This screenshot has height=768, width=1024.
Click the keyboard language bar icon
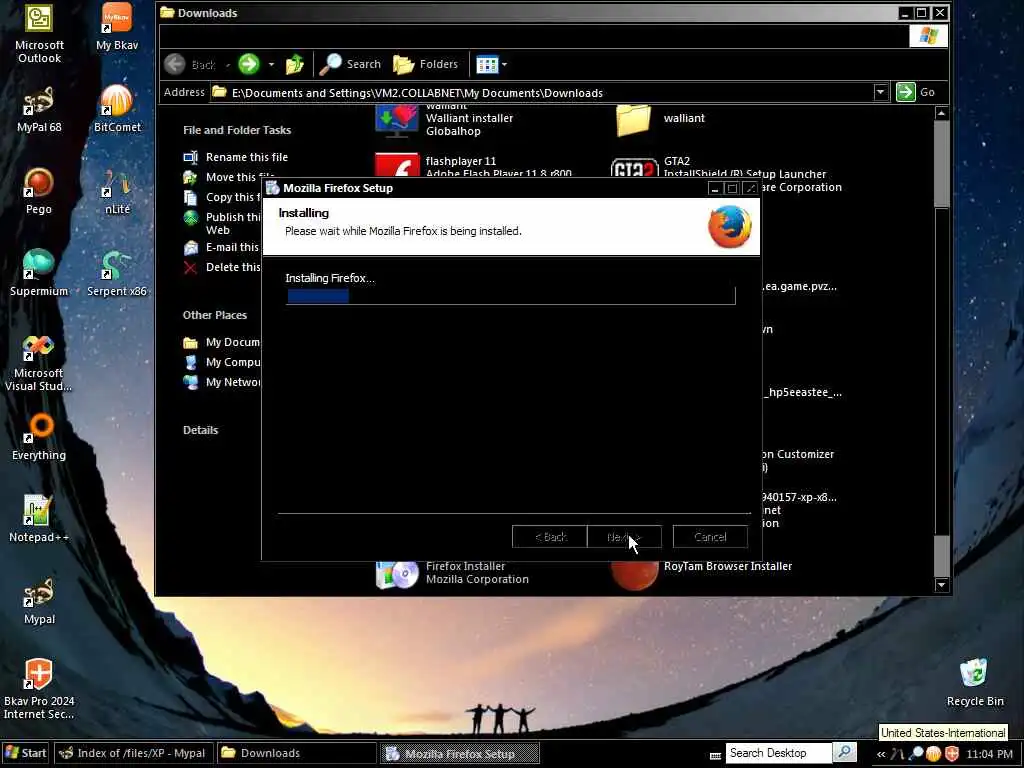tap(715, 755)
